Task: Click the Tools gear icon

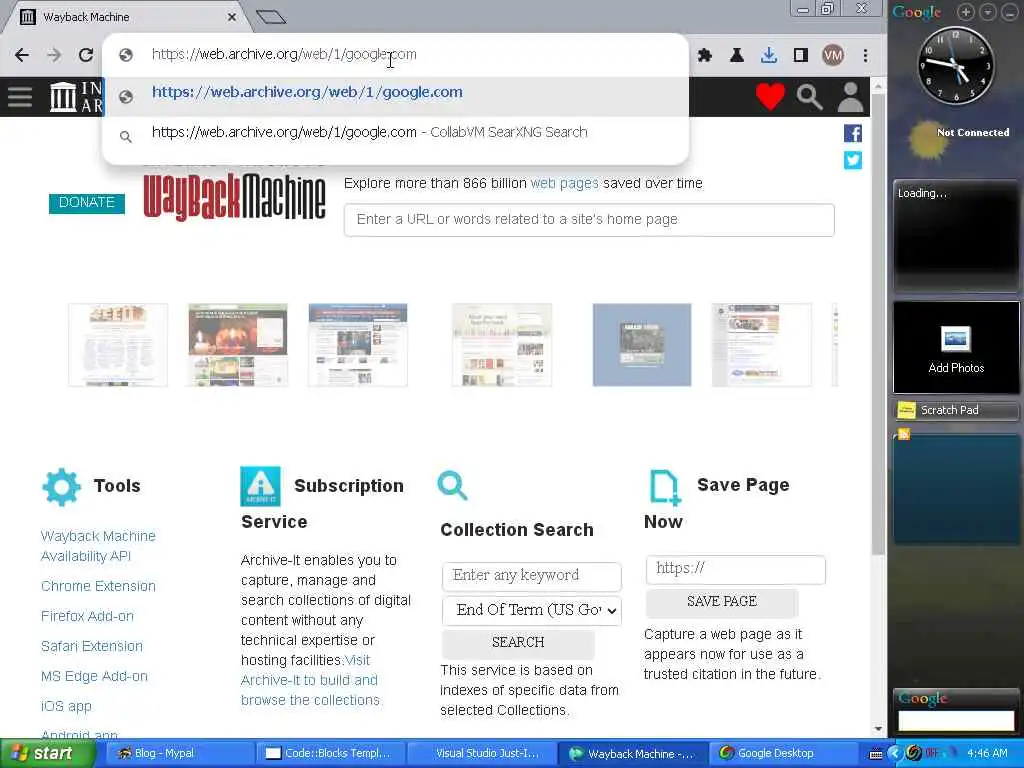Action: [61, 487]
